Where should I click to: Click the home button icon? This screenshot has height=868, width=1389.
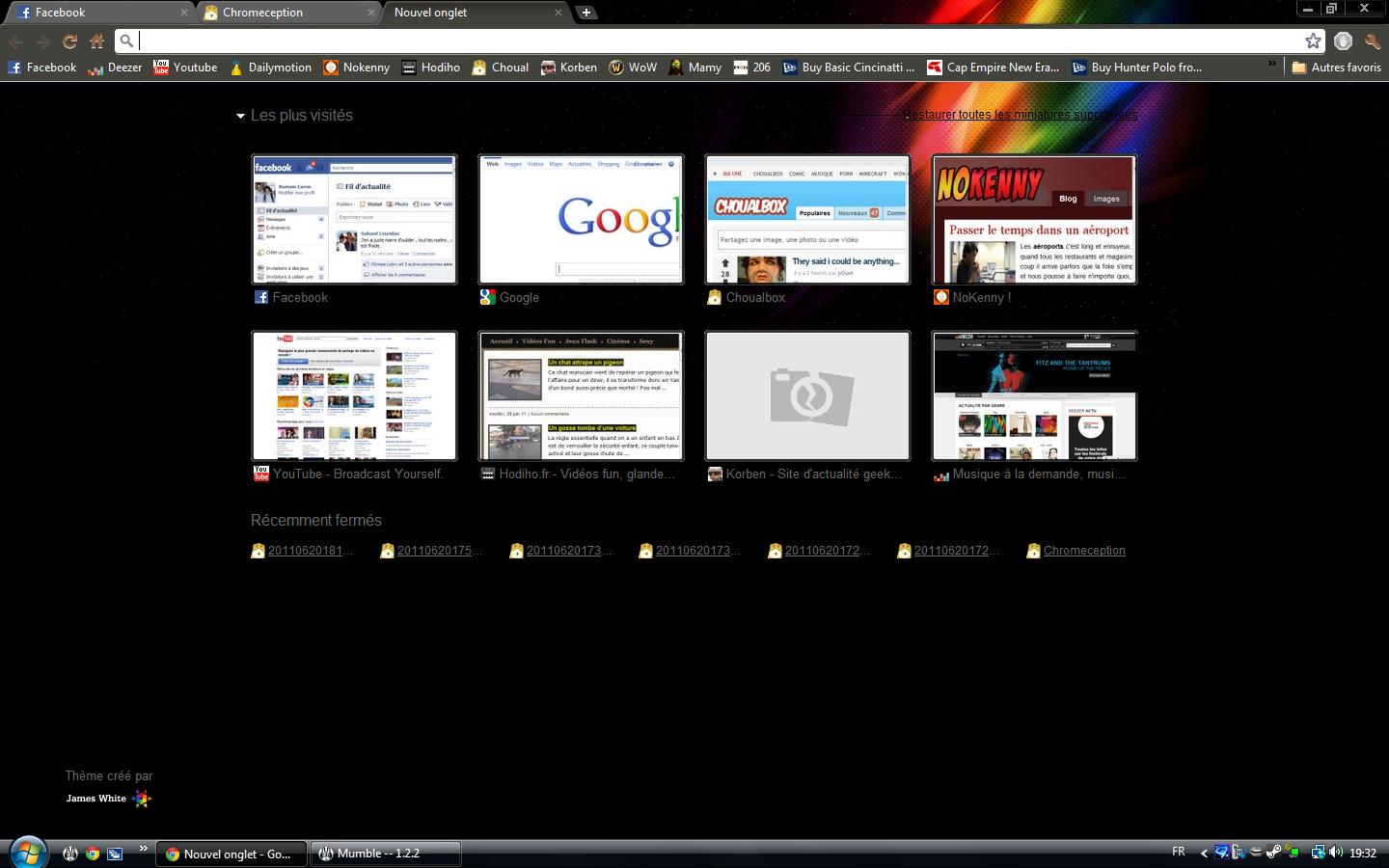click(x=97, y=41)
